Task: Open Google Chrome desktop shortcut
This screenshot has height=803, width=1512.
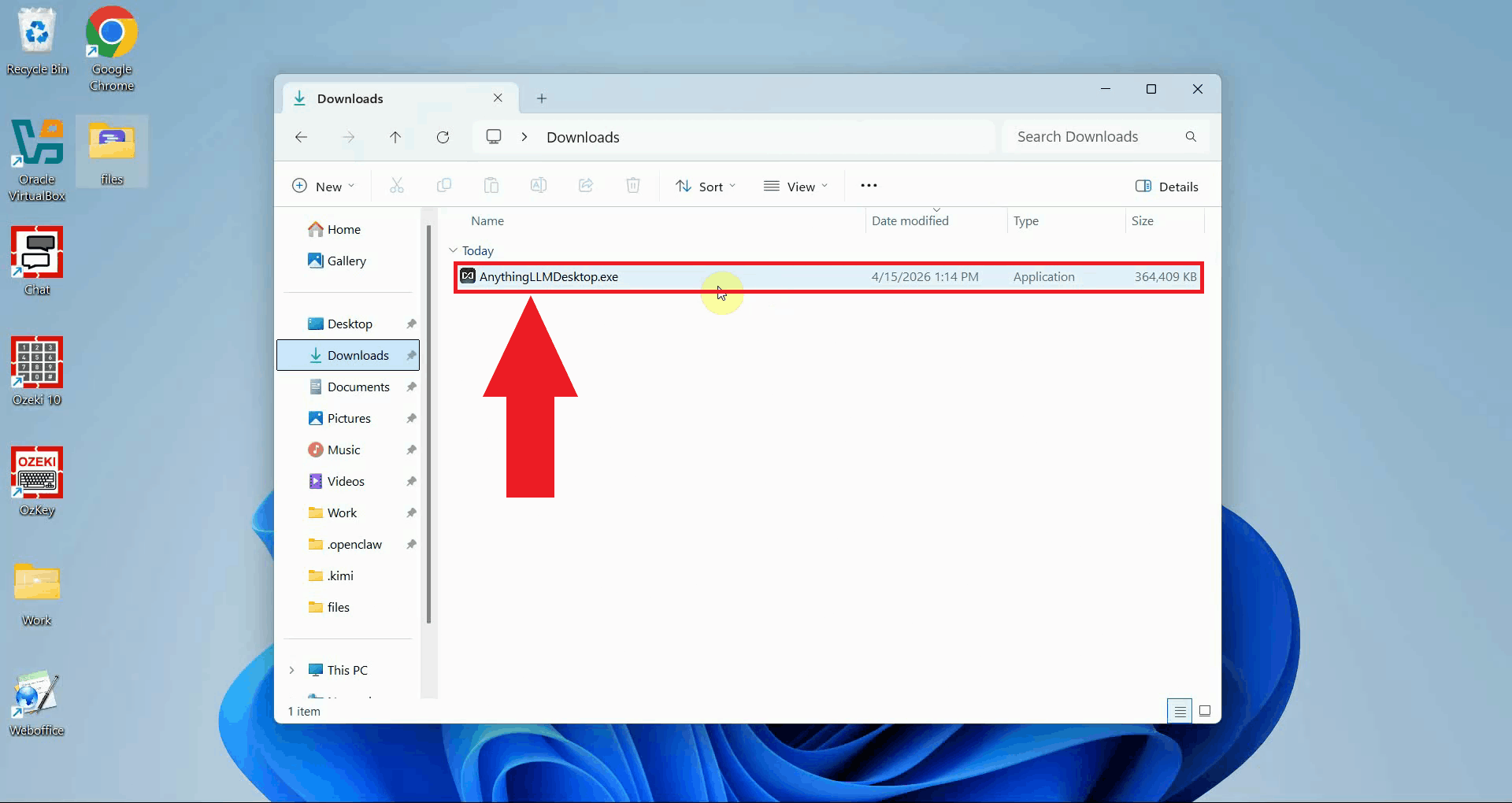Action: tap(111, 49)
